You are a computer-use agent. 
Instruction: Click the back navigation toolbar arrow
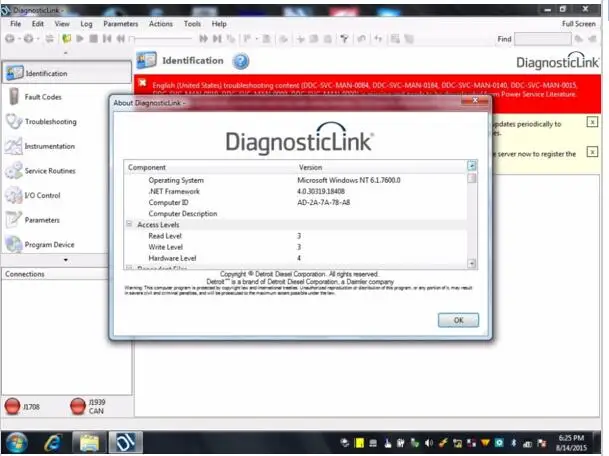tap(10, 38)
